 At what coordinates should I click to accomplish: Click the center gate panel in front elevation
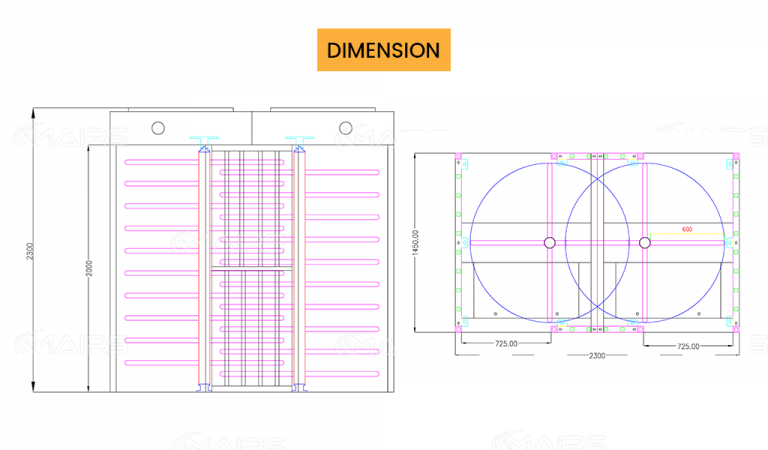[x=252, y=268]
